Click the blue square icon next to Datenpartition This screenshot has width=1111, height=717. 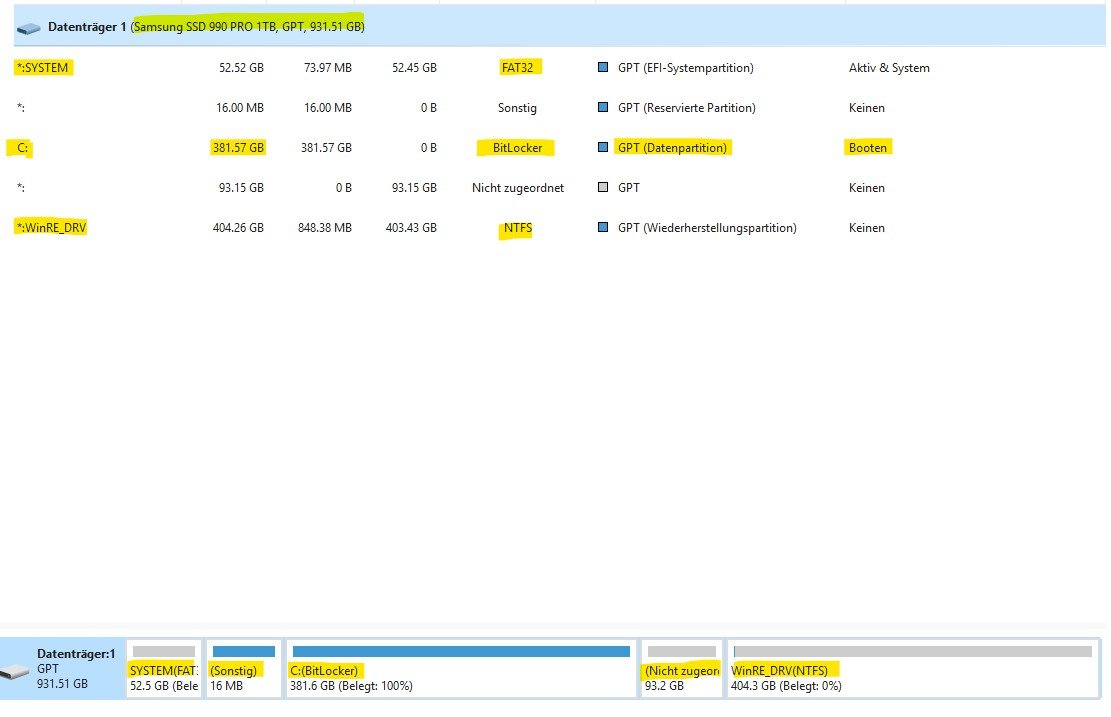(603, 147)
